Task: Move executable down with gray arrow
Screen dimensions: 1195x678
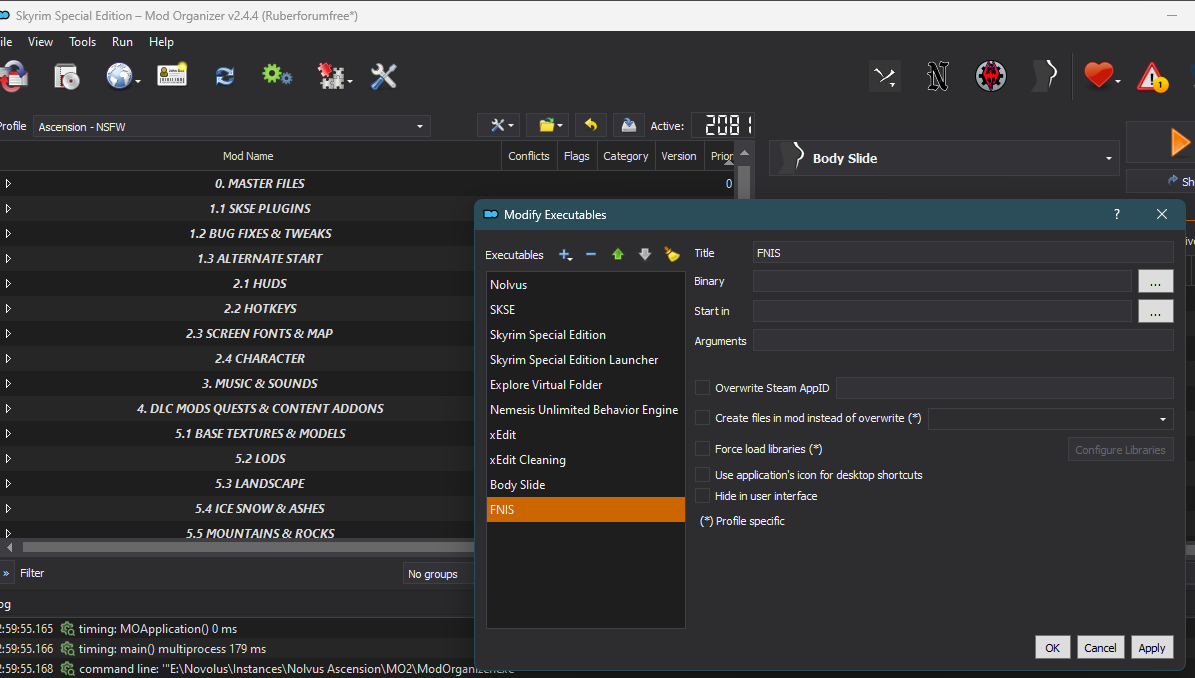Action: [645, 254]
